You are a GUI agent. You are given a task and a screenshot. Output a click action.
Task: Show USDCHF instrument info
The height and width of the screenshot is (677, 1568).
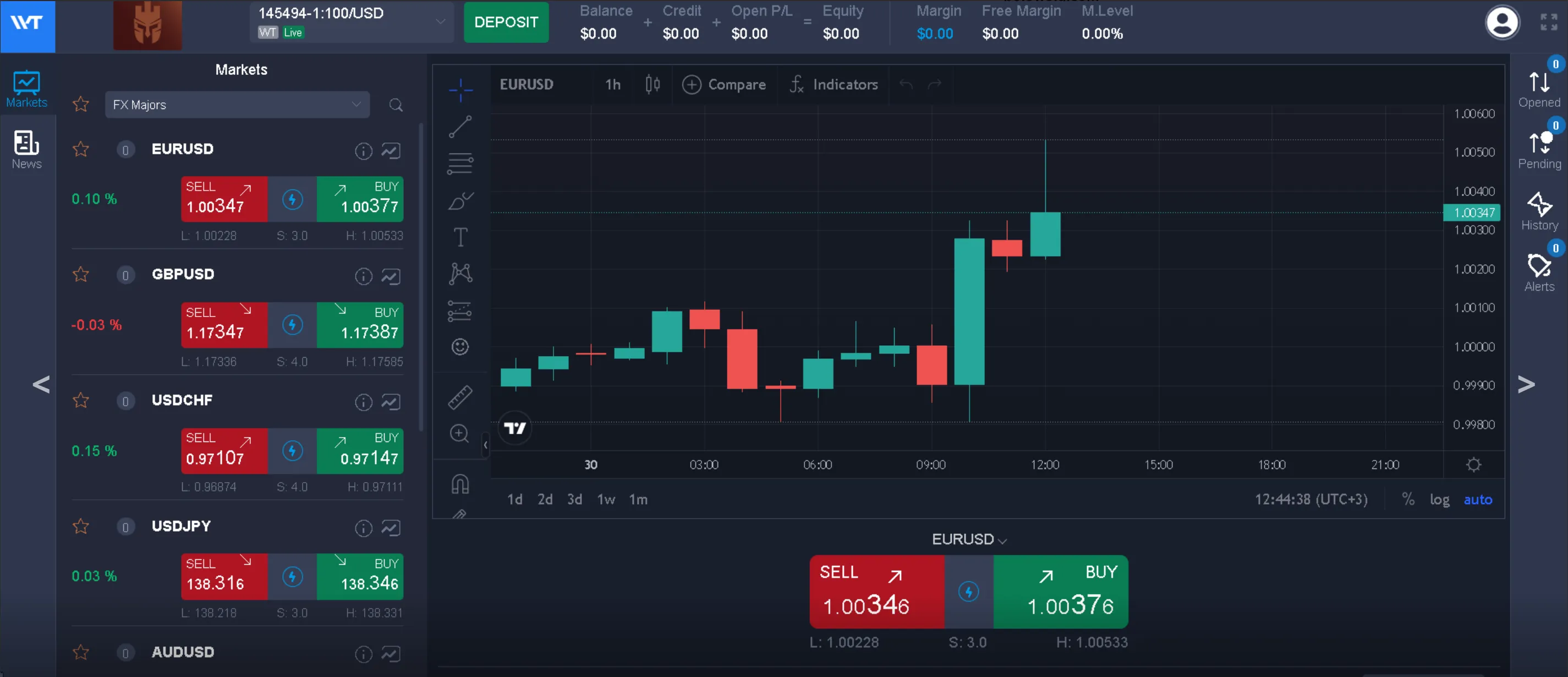pyautogui.click(x=364, y=402)
